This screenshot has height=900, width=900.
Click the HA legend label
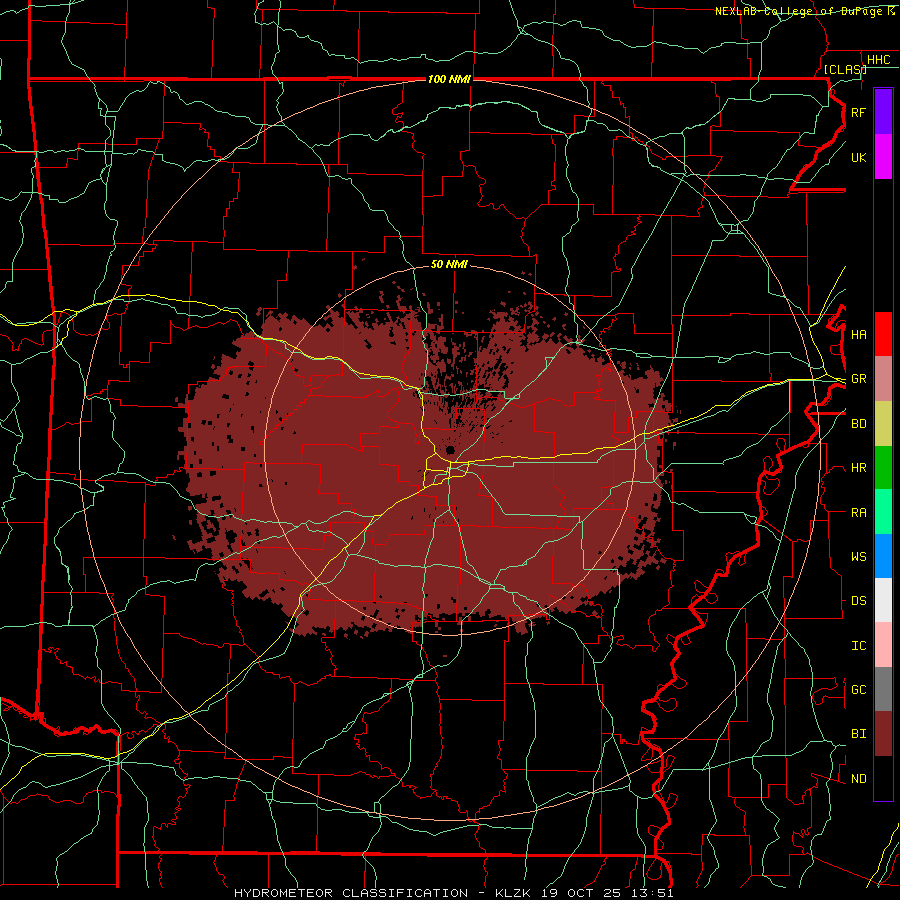[x=858, y=335]
